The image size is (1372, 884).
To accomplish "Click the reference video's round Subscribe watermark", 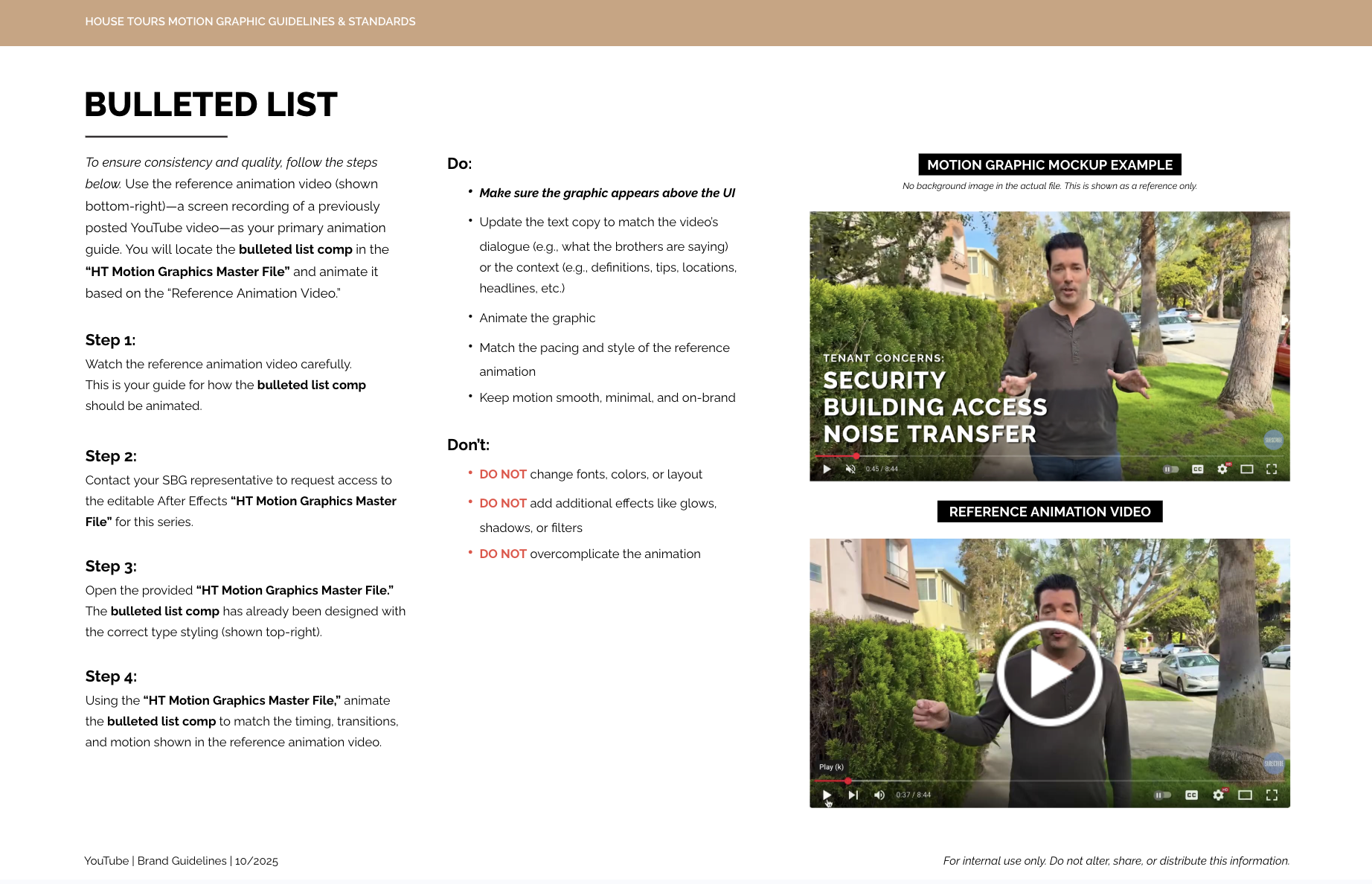I will pos(1273,763).
